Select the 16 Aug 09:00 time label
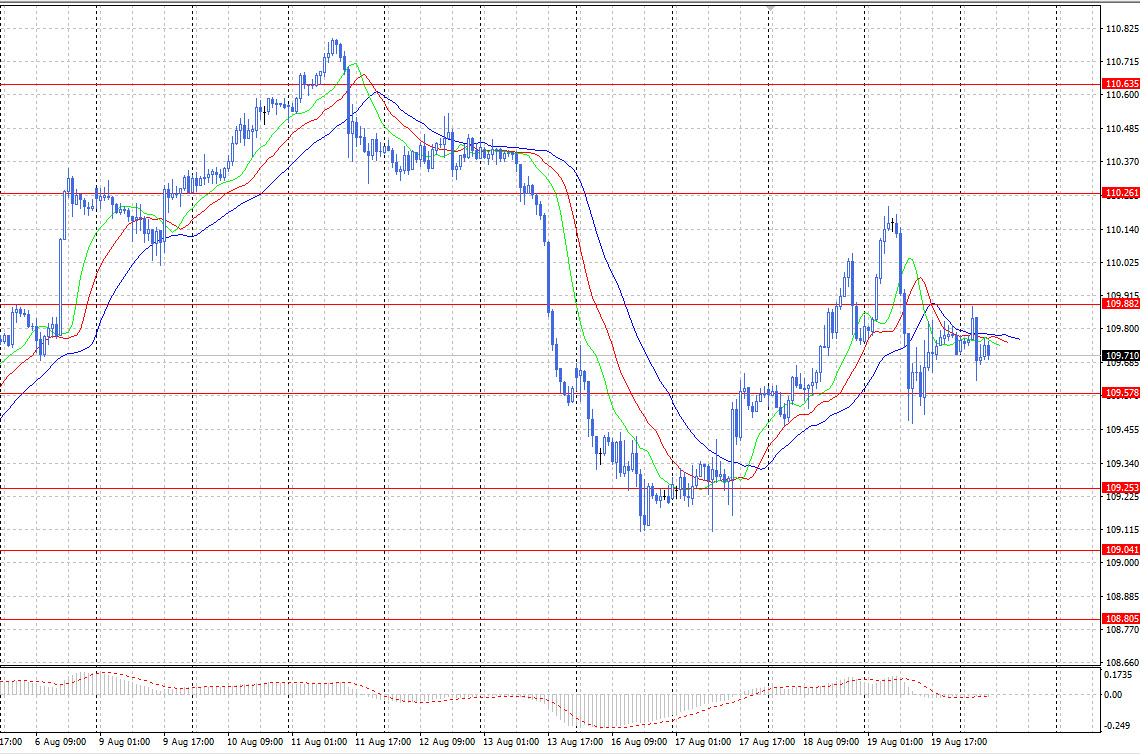Screen dimensions: 1140x754 pos(638,742)
